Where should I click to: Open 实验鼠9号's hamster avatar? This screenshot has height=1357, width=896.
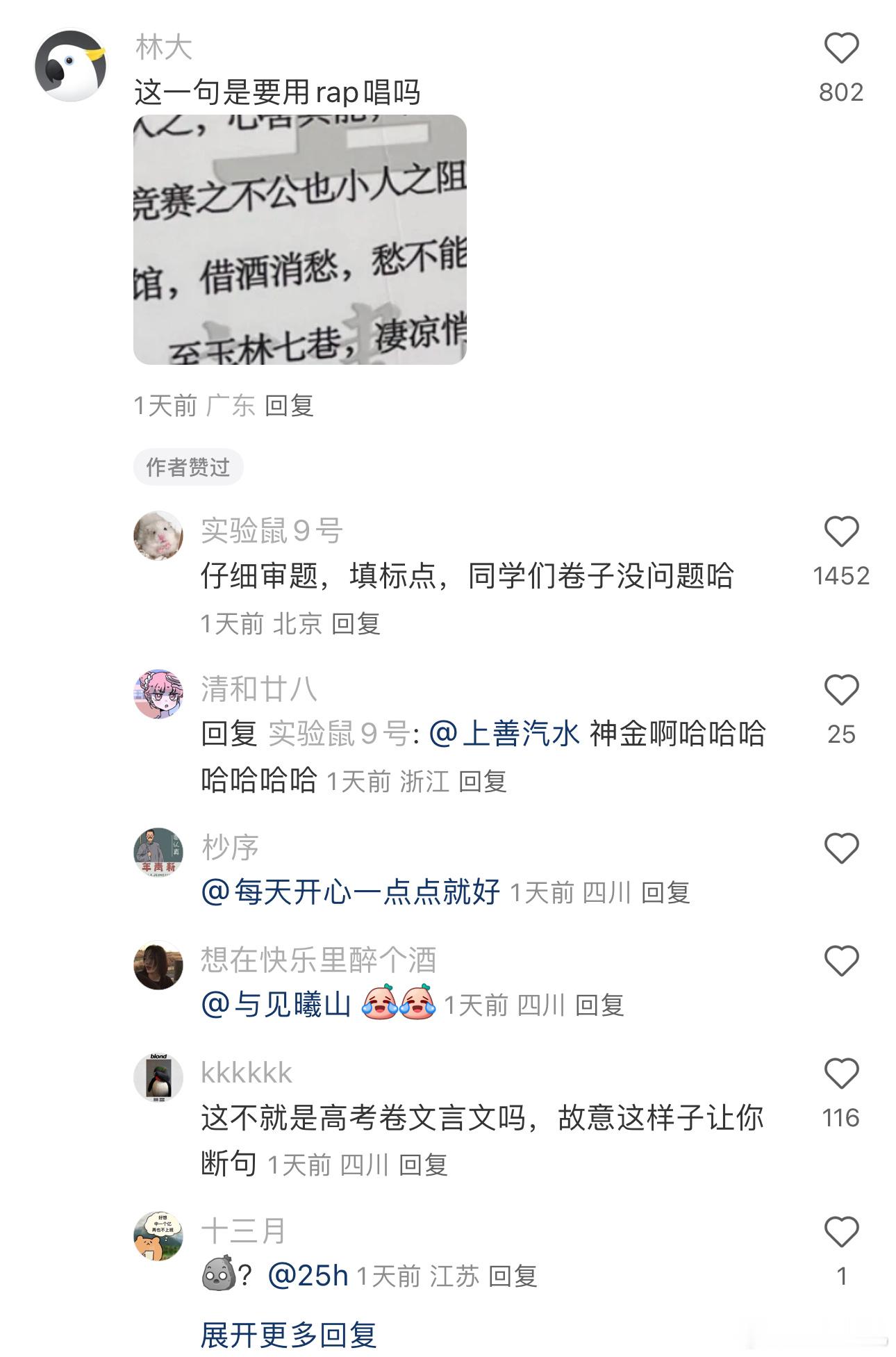tap(158, 536)
